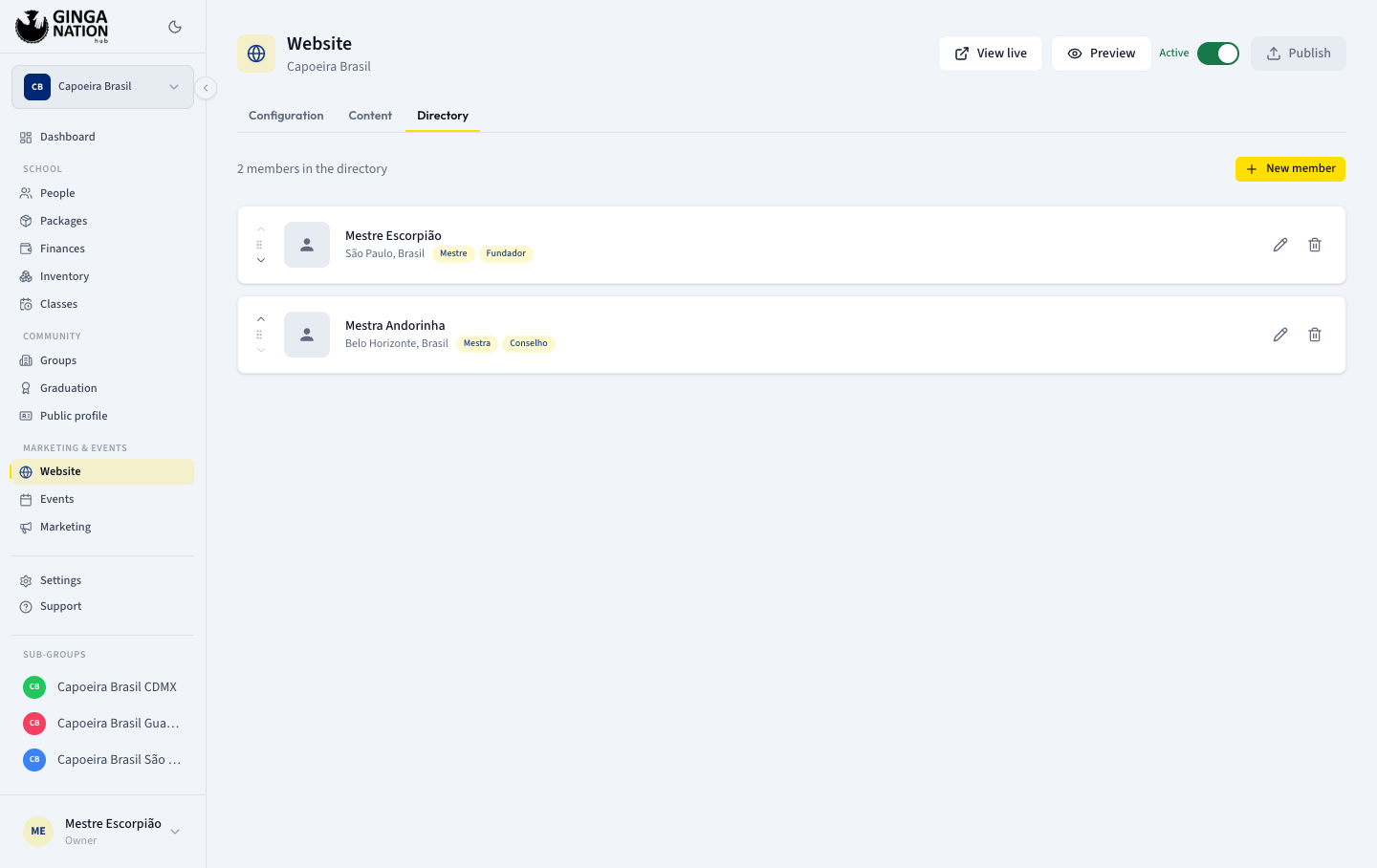The image size is (1377, 868).
Task: Click the Publish button
Action: pyautogui.click(x=1299, y=54)
